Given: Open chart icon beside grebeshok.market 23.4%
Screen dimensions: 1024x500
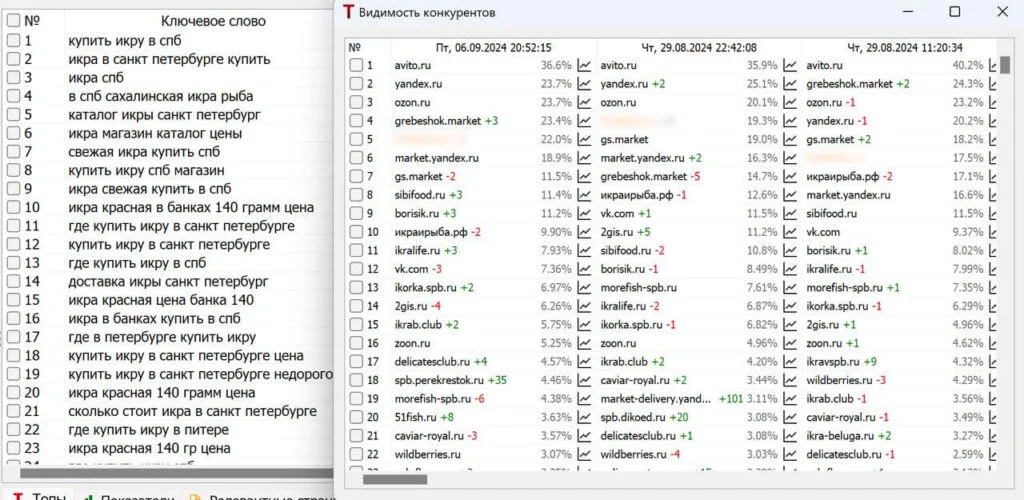Looking at the screenshot, I should click(x=584, y=121).
